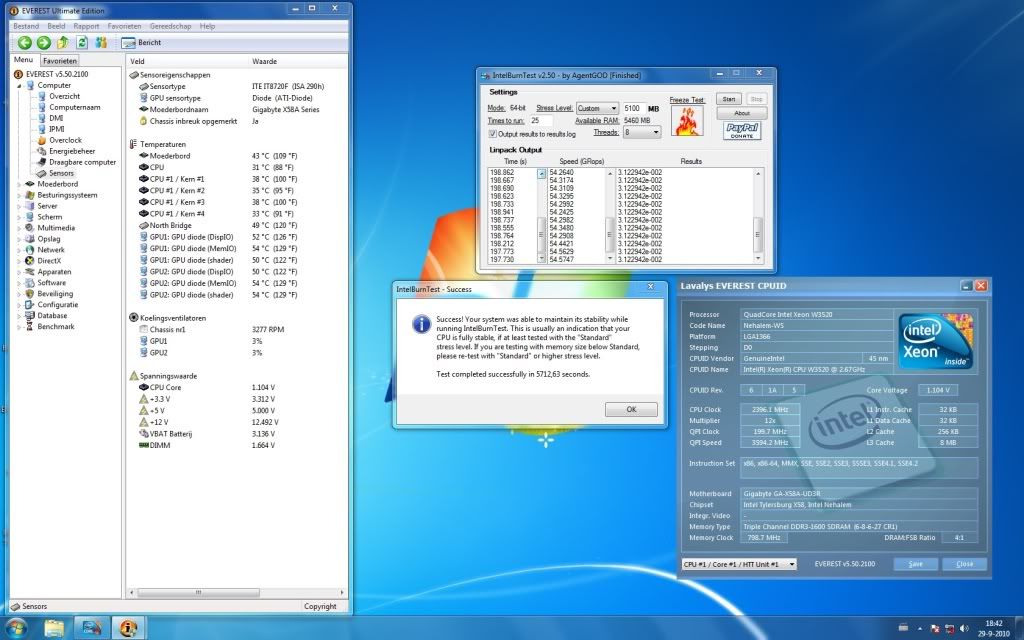Go up one level with the Up arrow icon
The image size is (1024, 640).
(63, 43)
